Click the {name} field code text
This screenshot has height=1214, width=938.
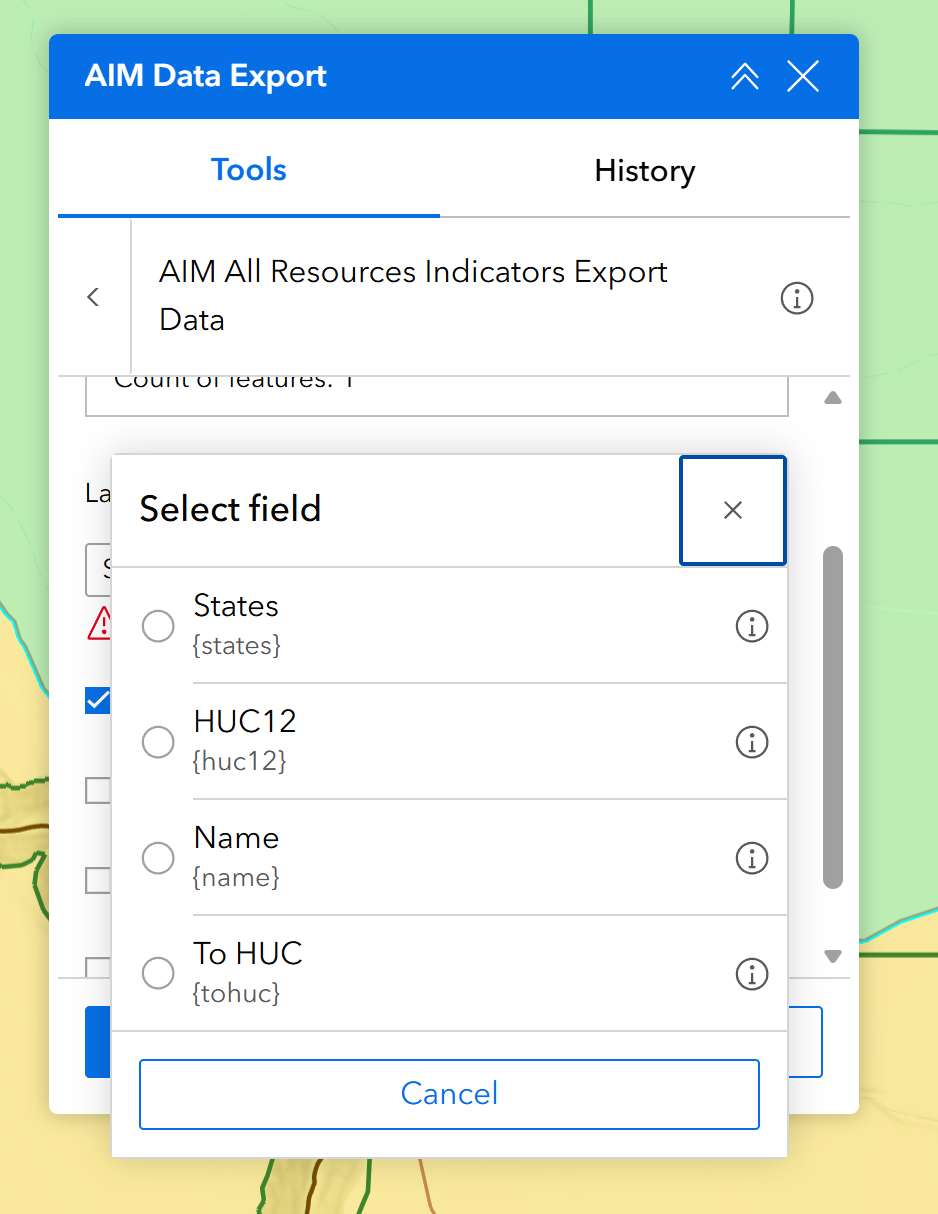(x=236, y=878)
